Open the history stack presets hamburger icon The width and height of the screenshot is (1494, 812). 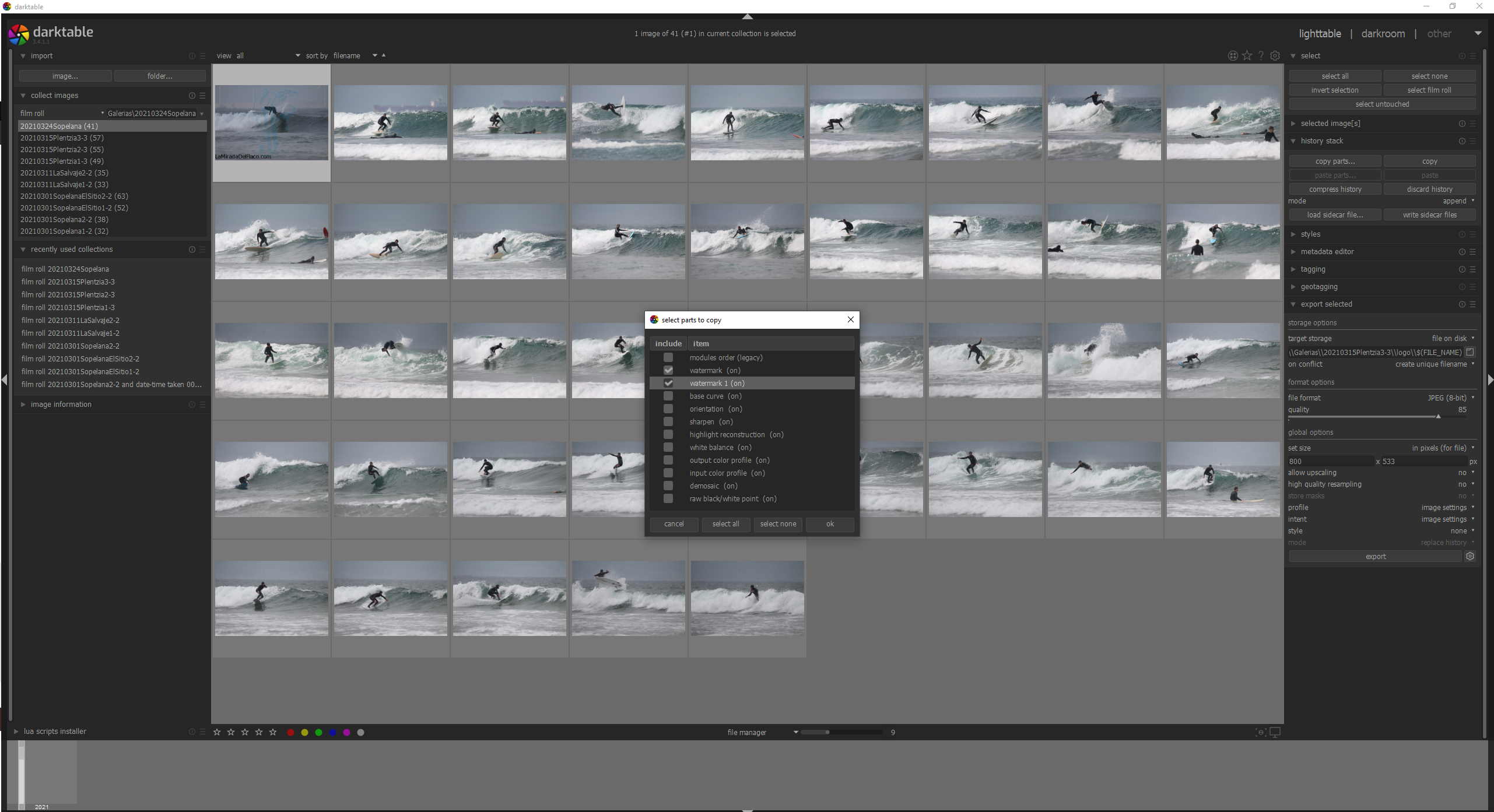click(x=1472, y=141)
